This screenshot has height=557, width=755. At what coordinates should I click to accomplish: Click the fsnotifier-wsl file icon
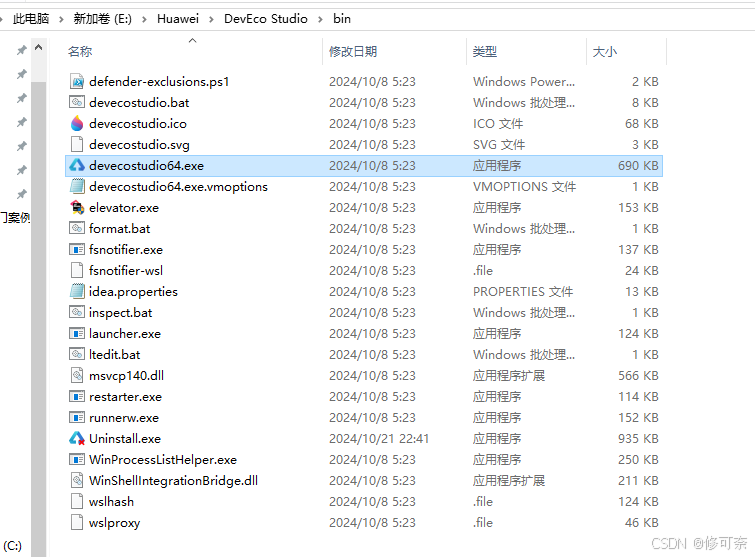[x=77, y=271]
